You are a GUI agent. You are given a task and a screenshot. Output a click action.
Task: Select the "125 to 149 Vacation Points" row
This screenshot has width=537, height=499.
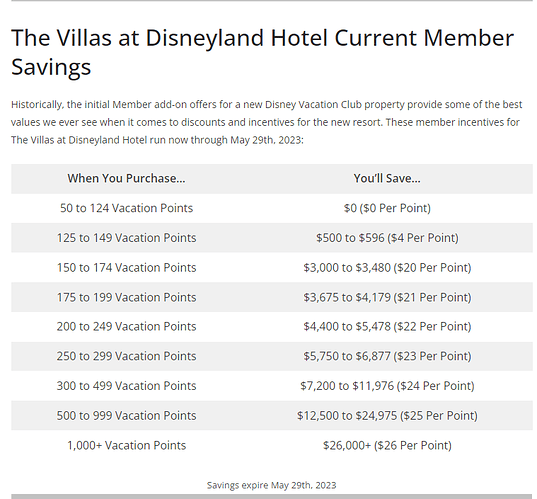click(x=272, y=238)
